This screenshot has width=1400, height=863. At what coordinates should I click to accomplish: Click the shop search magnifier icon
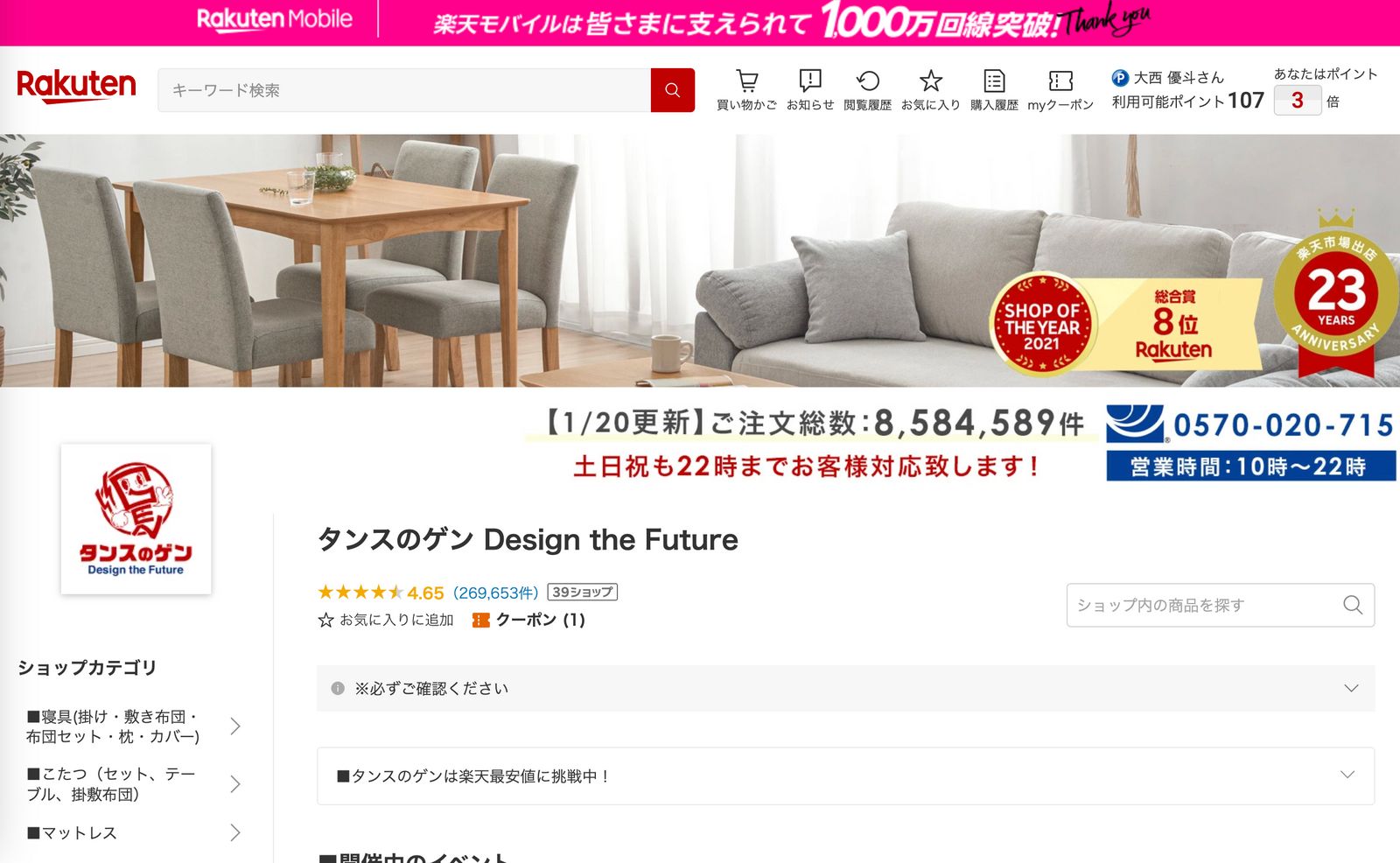tap(1353, 605)
